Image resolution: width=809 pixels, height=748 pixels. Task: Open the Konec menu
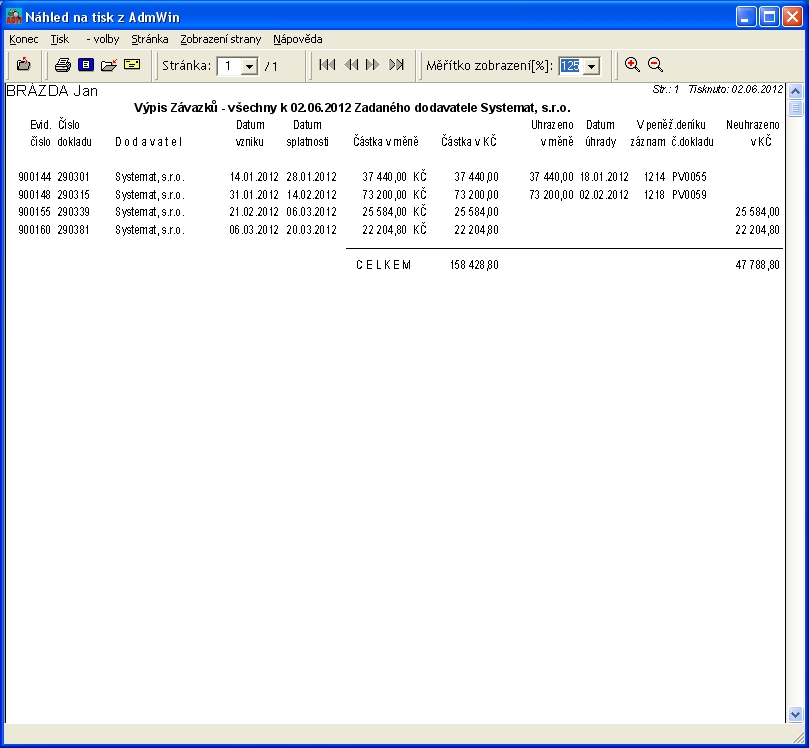click(24, 39)
